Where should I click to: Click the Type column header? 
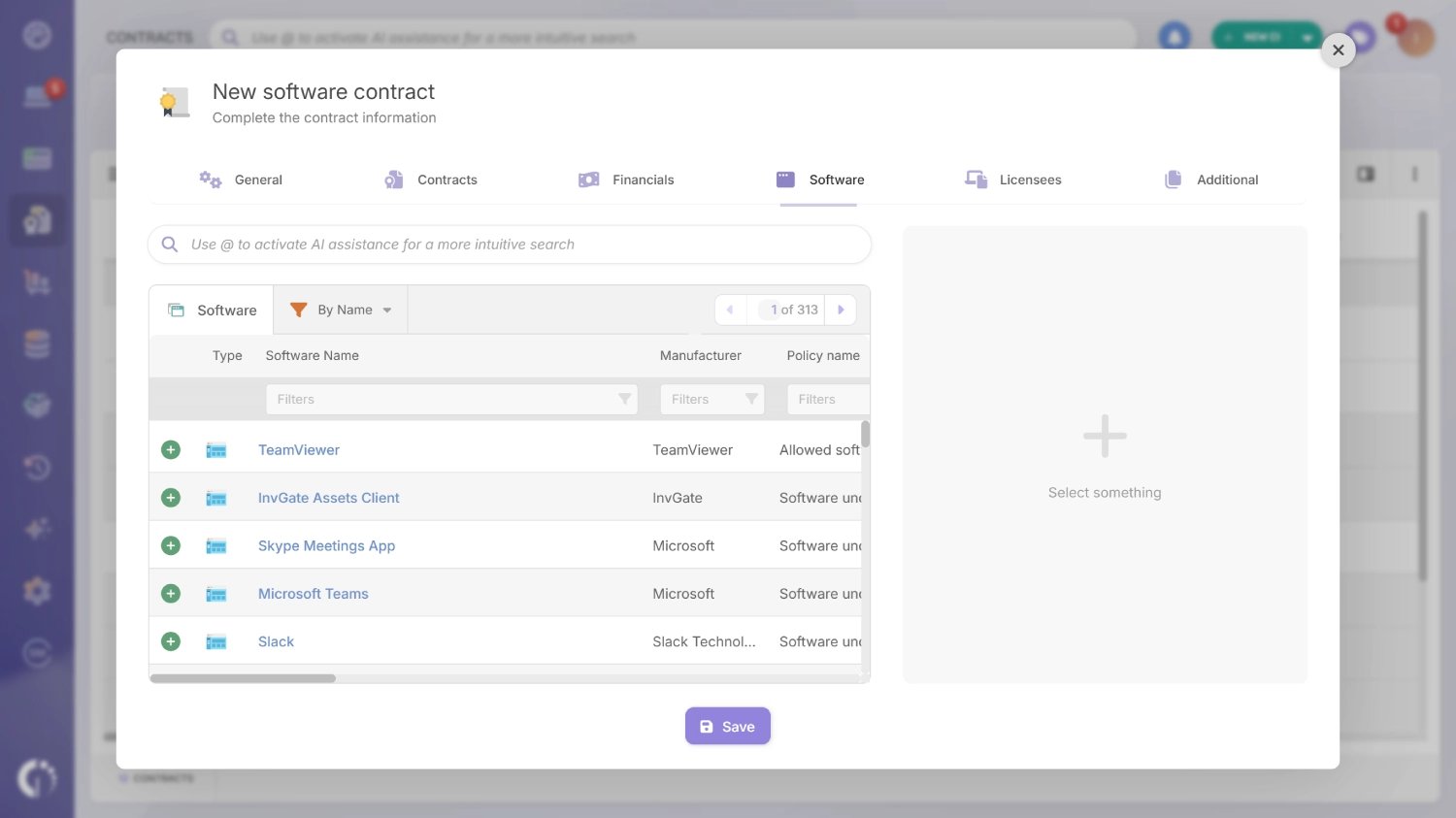pos(227,355)
